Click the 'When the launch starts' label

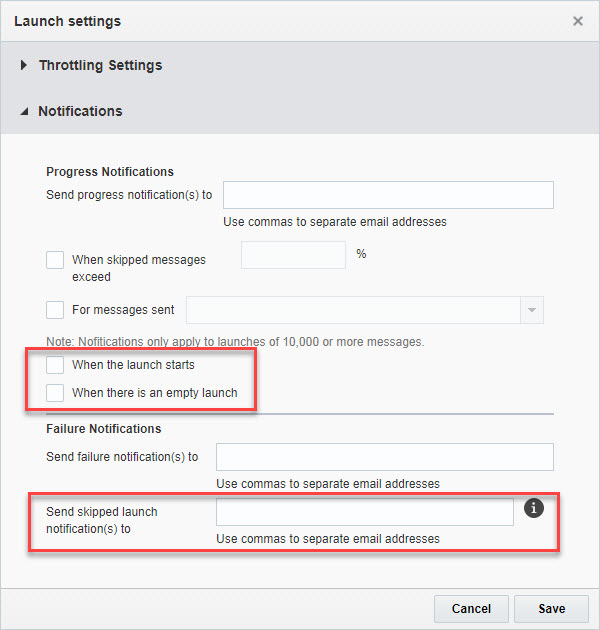click(x=133, y=365)
